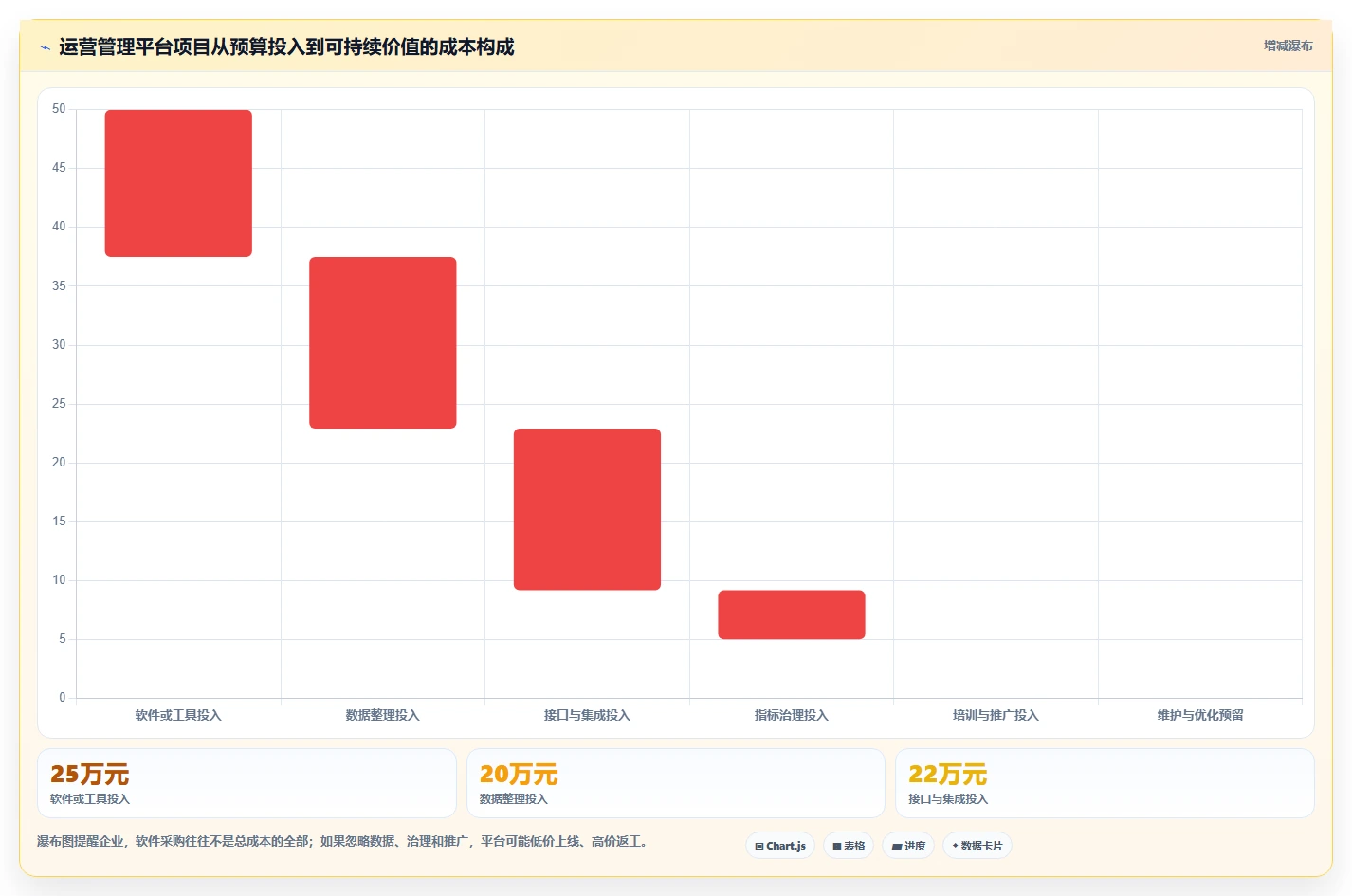This screenshot has height=896, width=1352.
Task: Click the 指标治理投入 x-axis label
Action: (792, 715)
